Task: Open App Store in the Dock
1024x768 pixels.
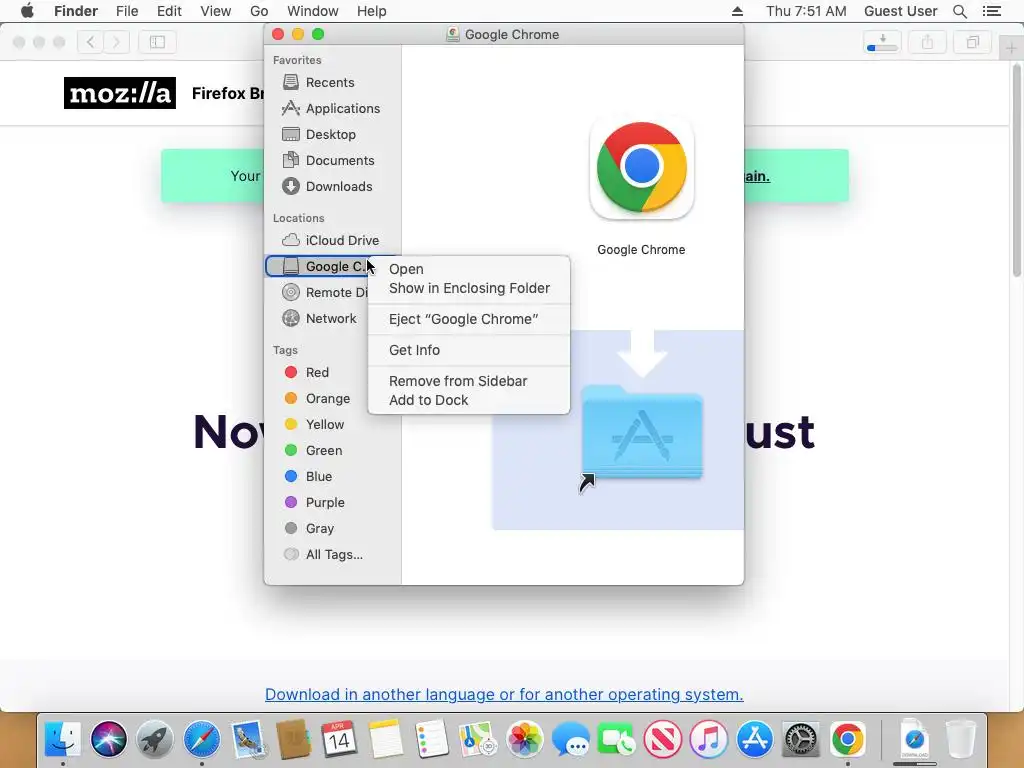Action: point(754,739)
